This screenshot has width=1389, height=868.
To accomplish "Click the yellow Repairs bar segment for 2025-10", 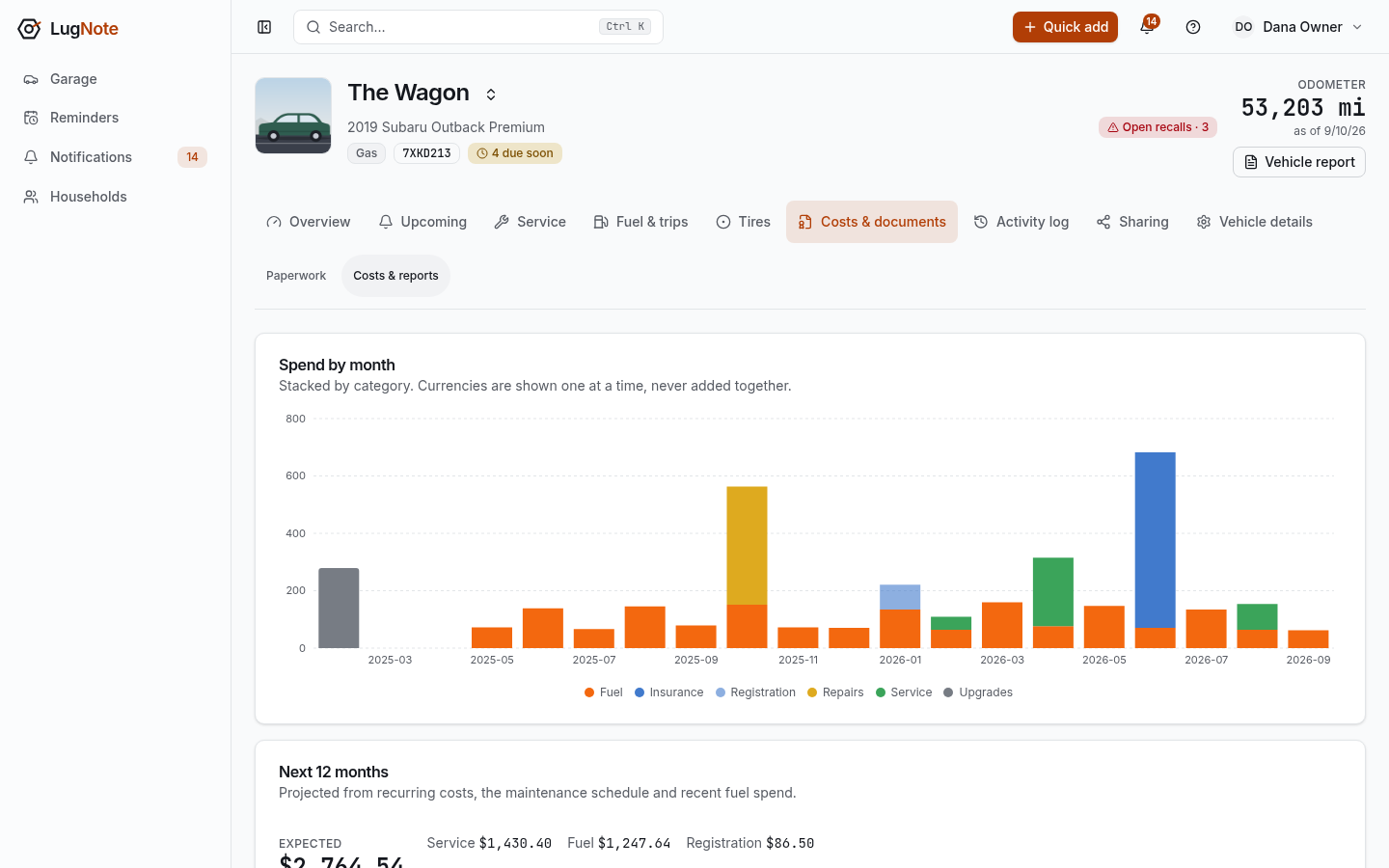I will pyautogui.click(x=747, y=546).
